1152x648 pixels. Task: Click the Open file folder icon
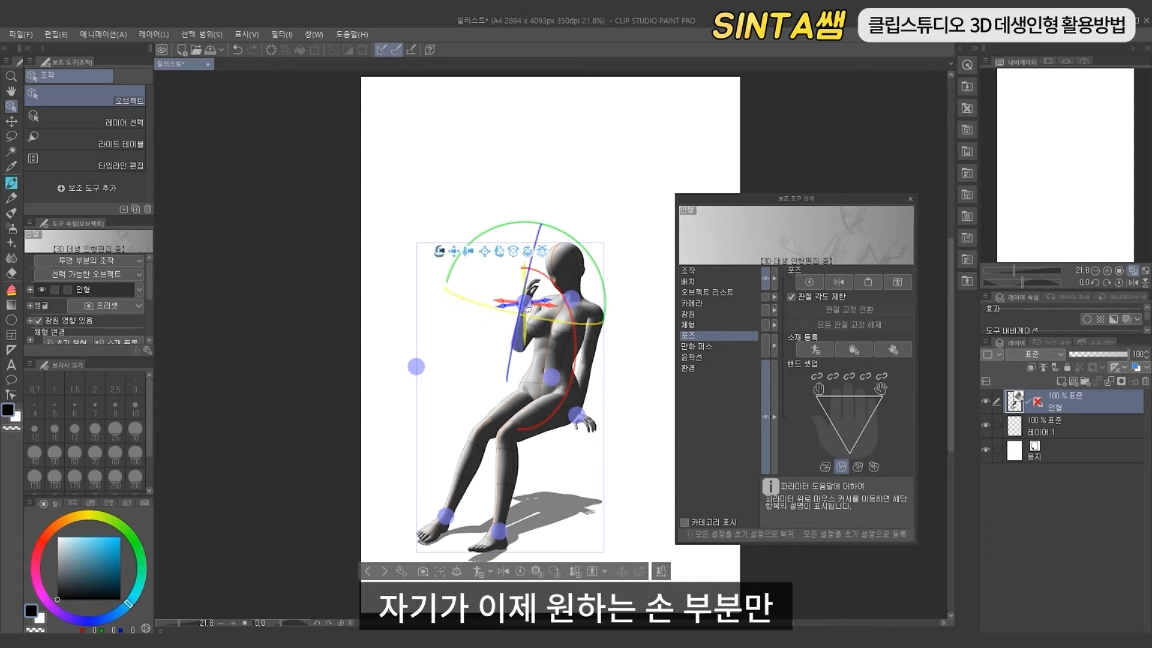pyautogui.click(x=196, y=50)
